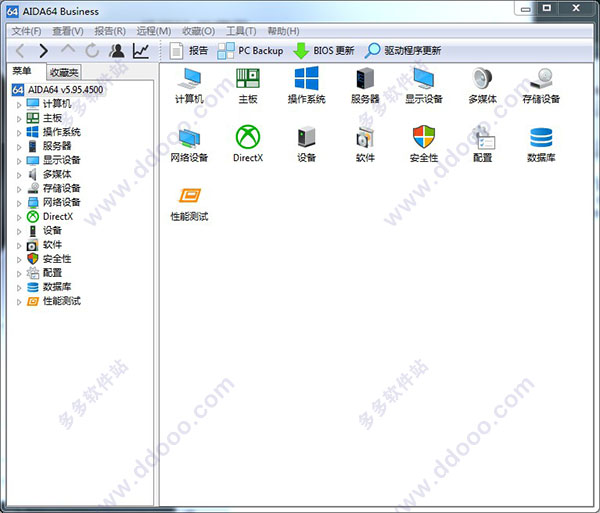
Task: Select 数据库 in the sidebar tree
Action: 57,287
